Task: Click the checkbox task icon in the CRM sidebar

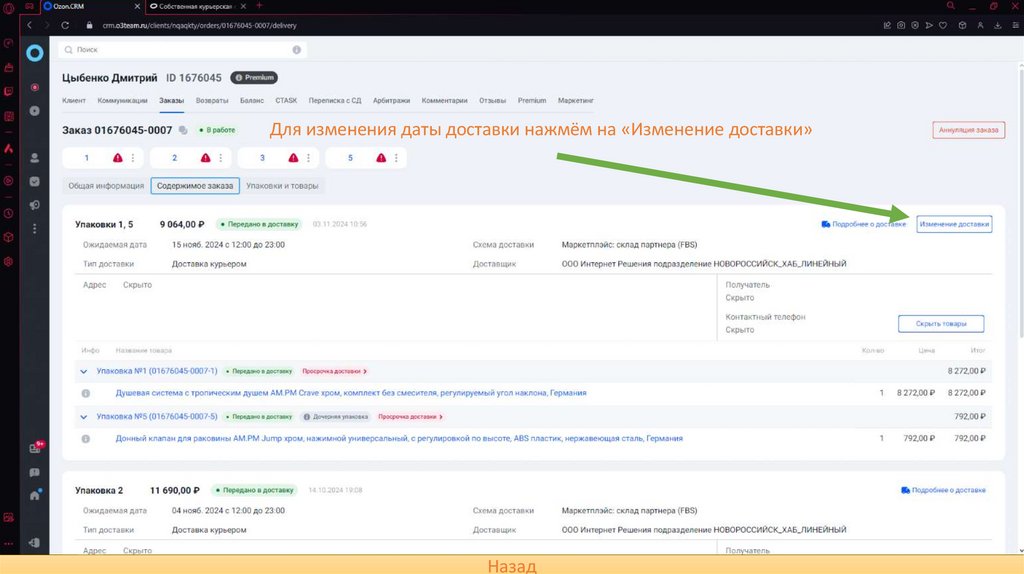Action: coord(35,182)
